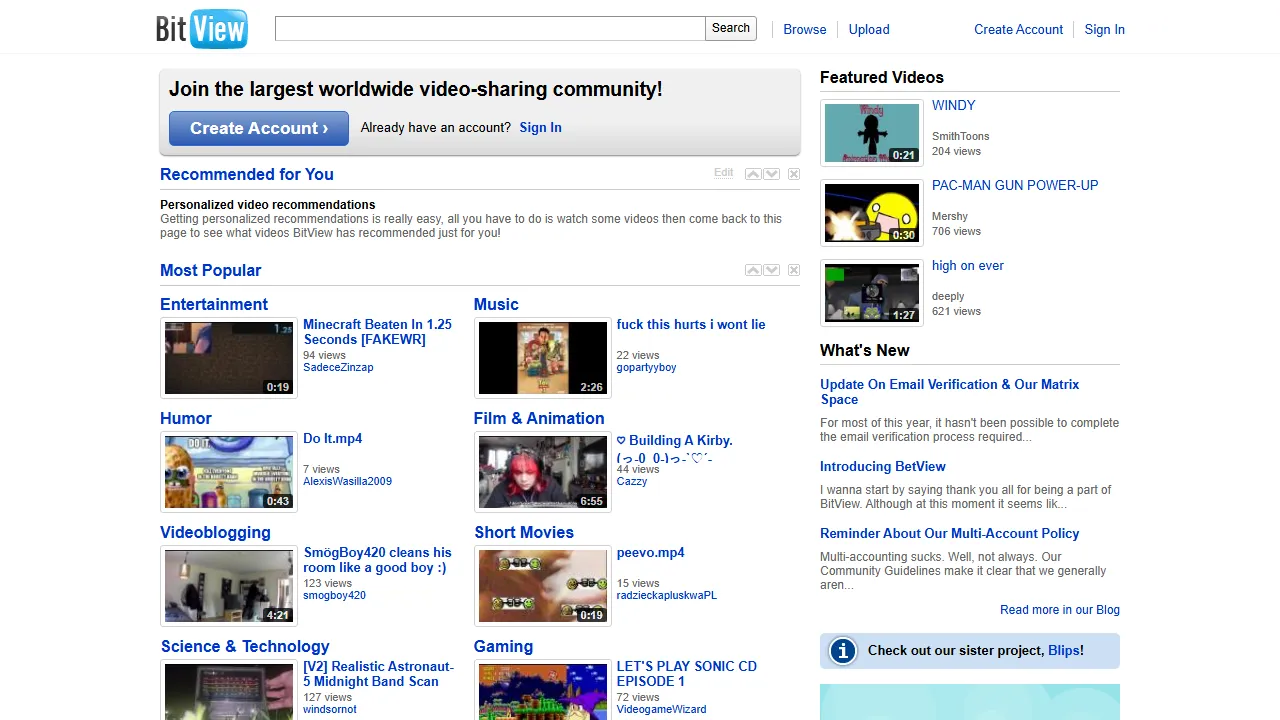Screen dimensions: 1280x720
Task: Remove the Recommended for You section
Action: click(x=793, y=174)
